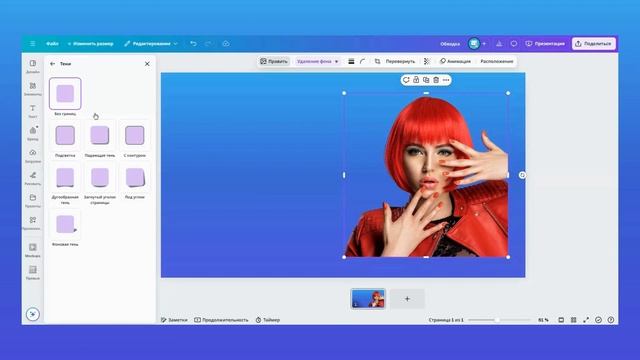
Task: Open Заметки notes
Action: coord(174,320)
